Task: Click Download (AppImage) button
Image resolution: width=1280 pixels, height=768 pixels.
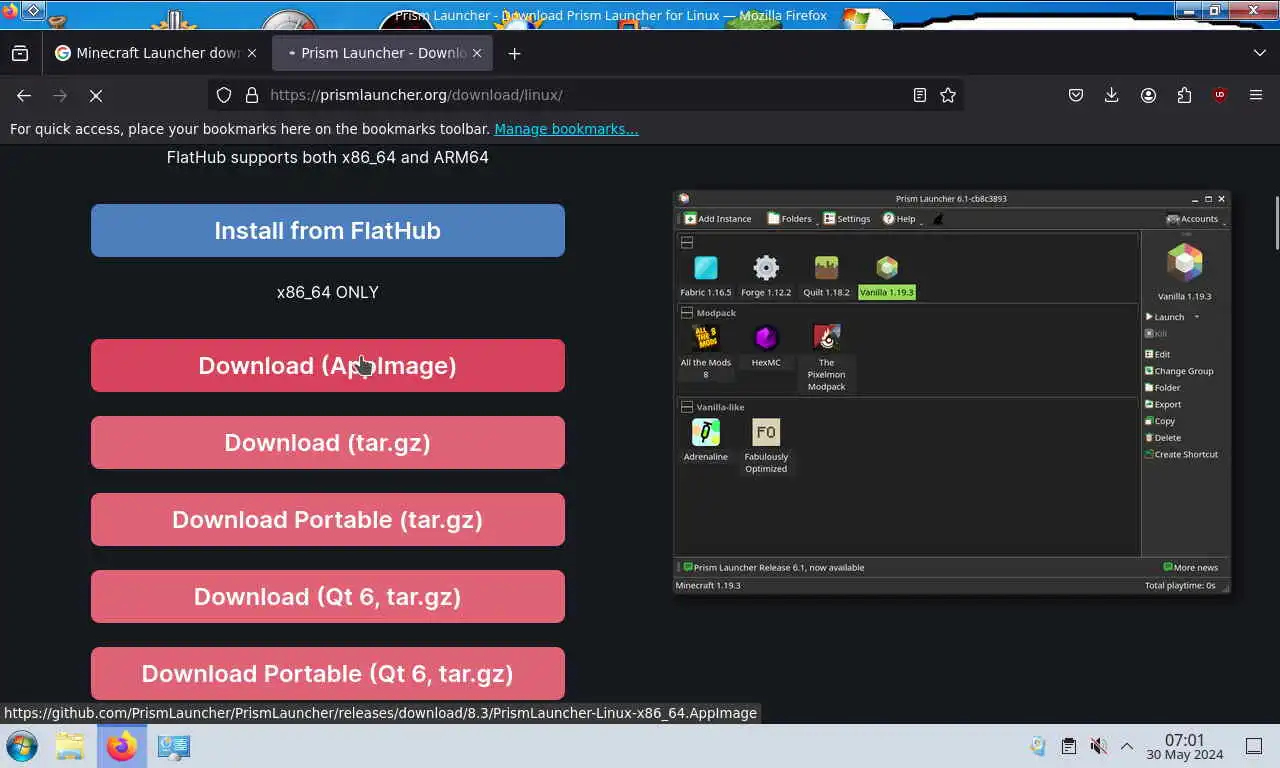Action: click(x=328, y=365)
